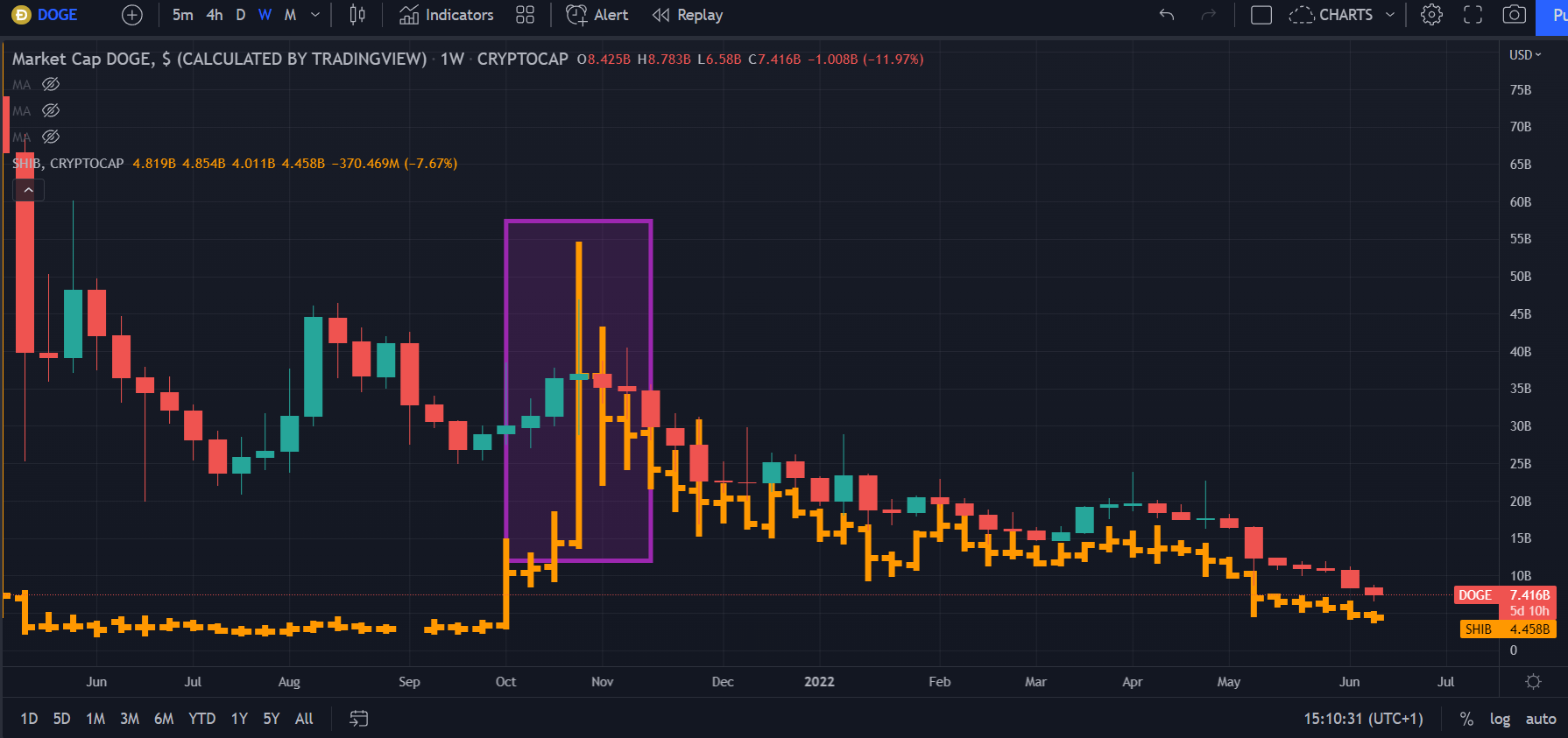Click the blue Publish button

point(1553,15)
